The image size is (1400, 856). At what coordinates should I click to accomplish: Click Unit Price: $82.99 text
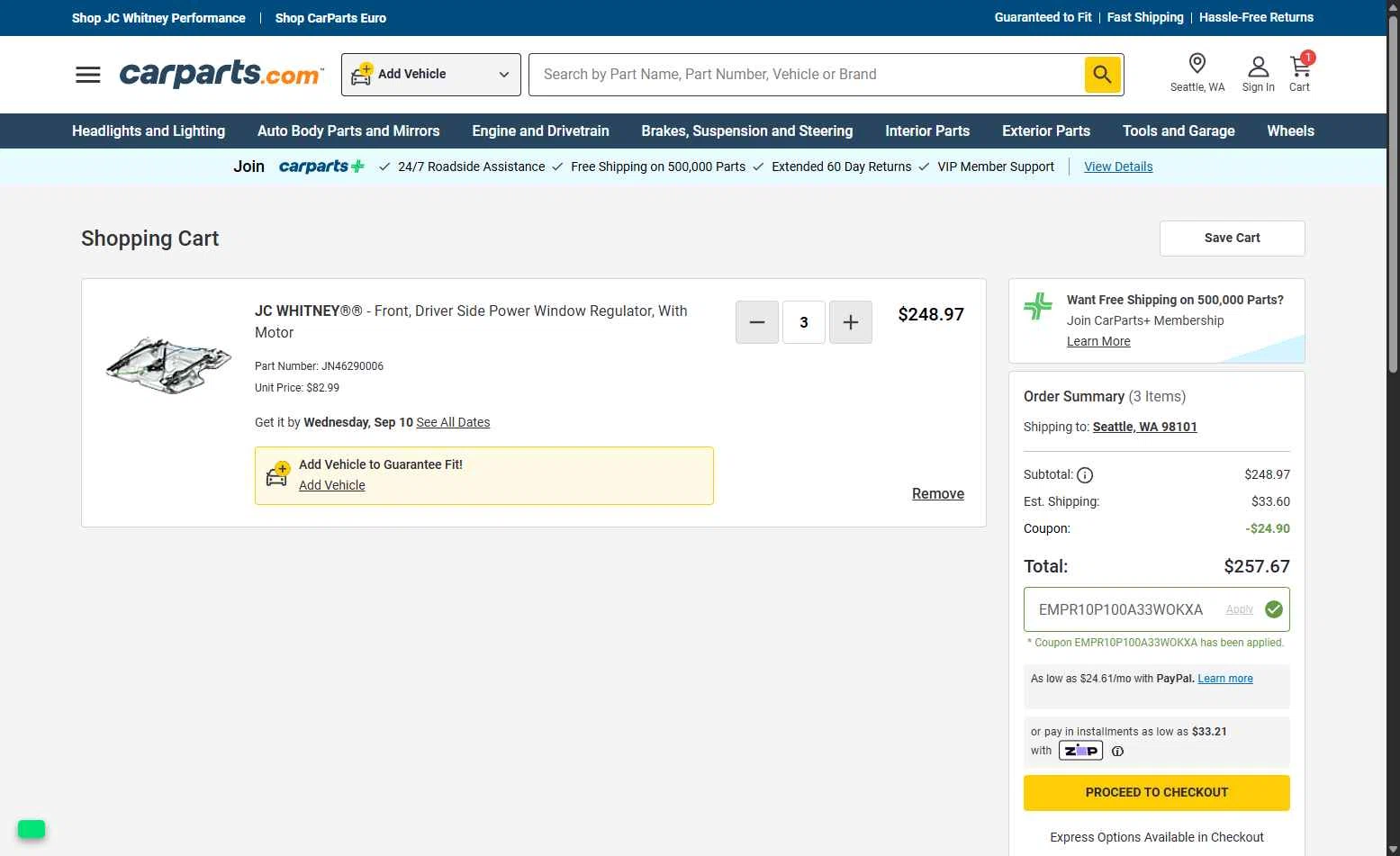click(x=297, y=388)
